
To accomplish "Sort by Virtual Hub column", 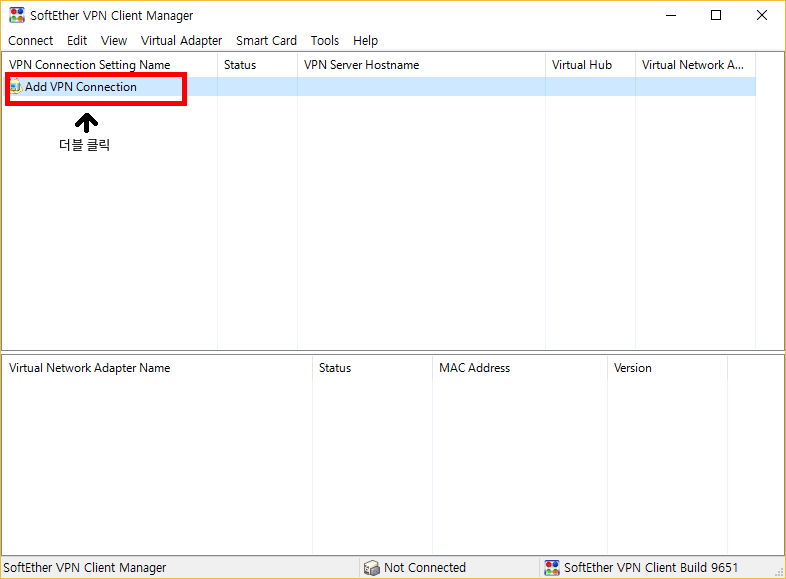I will pyautogui.click(x=590, y=65).
